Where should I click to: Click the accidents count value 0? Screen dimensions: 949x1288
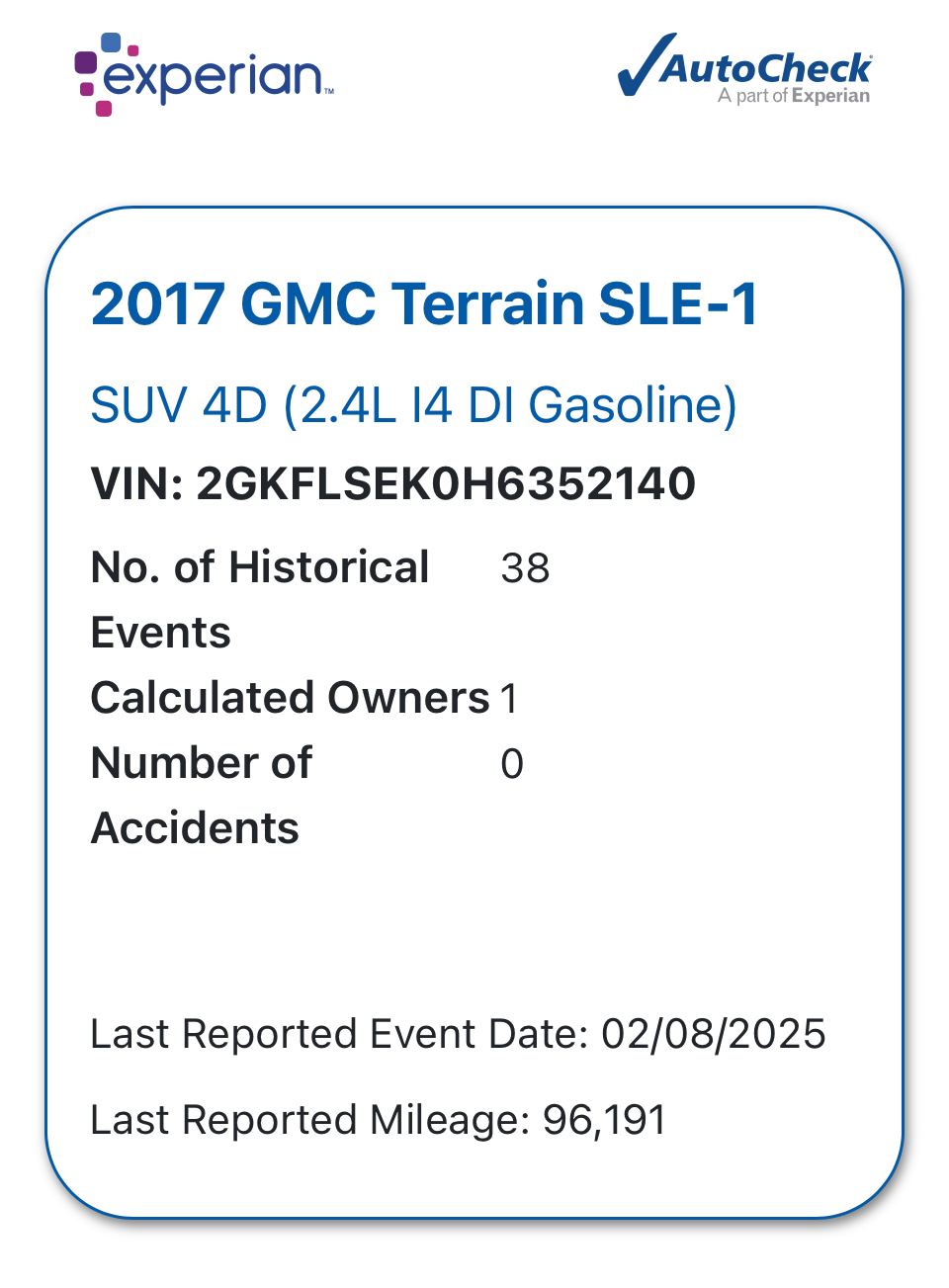(512, 764)
